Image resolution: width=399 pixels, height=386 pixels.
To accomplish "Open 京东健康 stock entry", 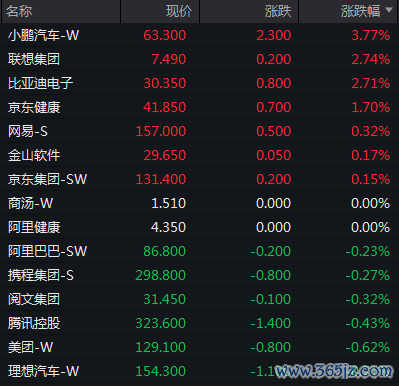I will click(199, 107).
